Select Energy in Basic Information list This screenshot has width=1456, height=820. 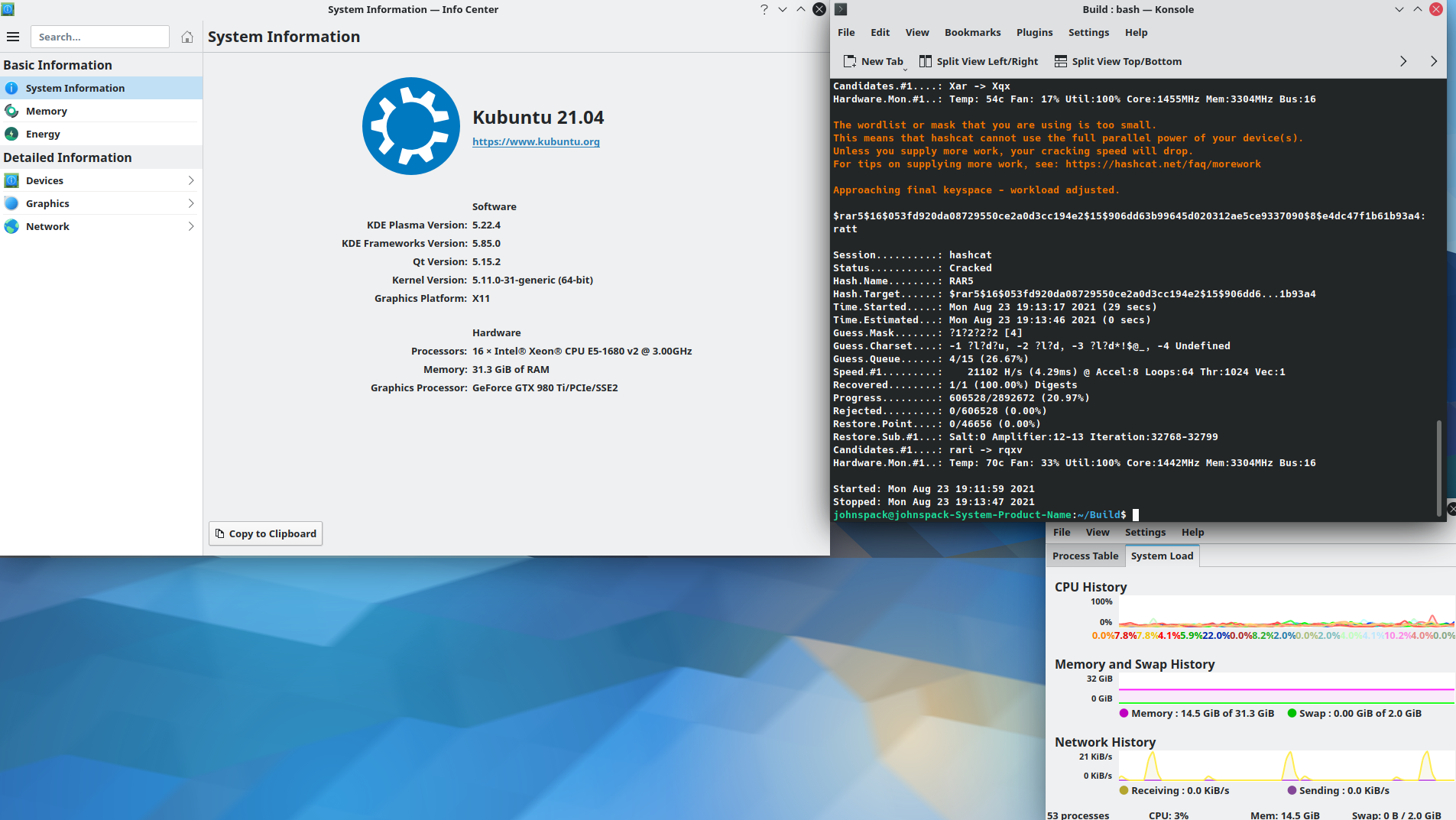(101, 134)
